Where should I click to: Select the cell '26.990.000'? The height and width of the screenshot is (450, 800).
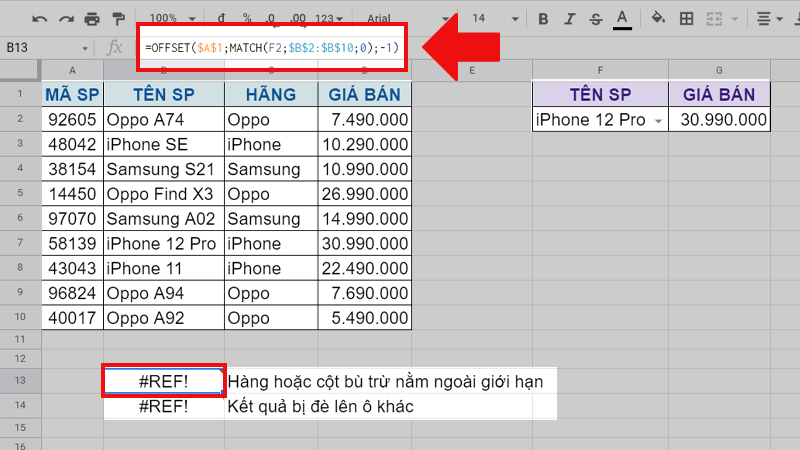365,194
